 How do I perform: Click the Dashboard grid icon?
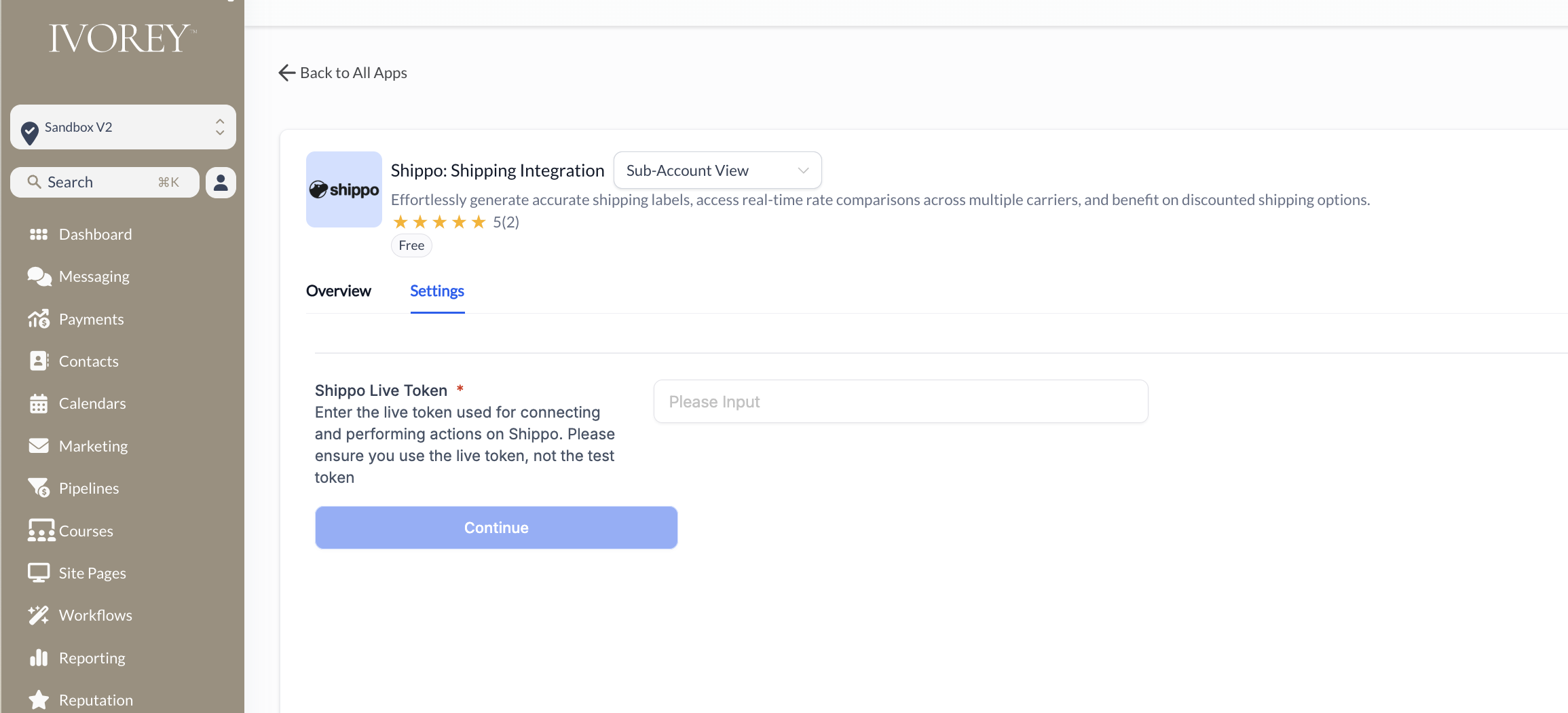[x=39, y=234]
